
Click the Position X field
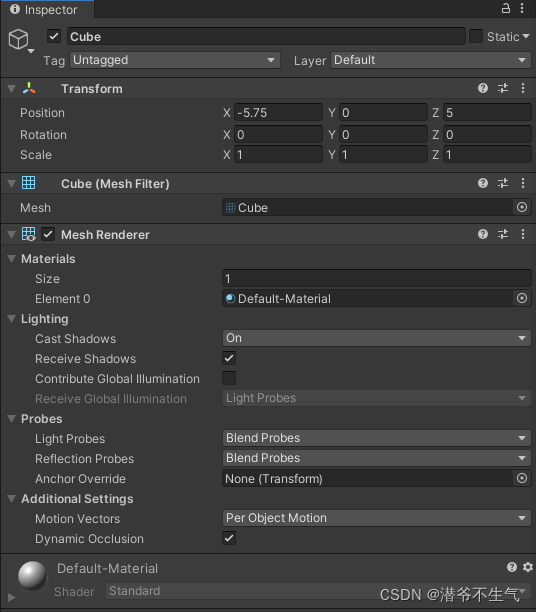click(278, 113)
